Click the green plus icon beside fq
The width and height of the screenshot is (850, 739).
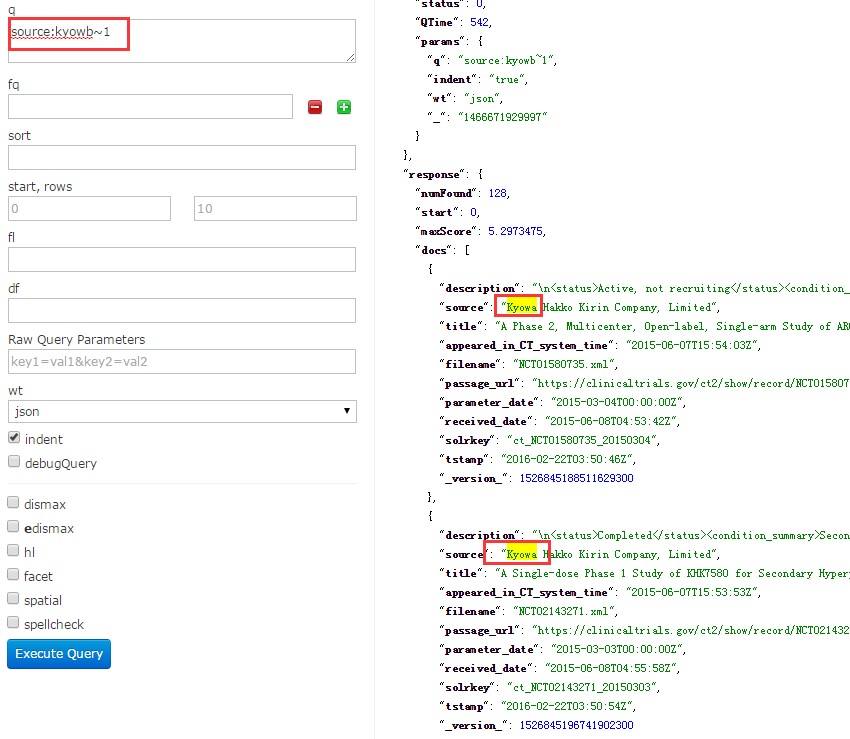(x=344, y=107)
